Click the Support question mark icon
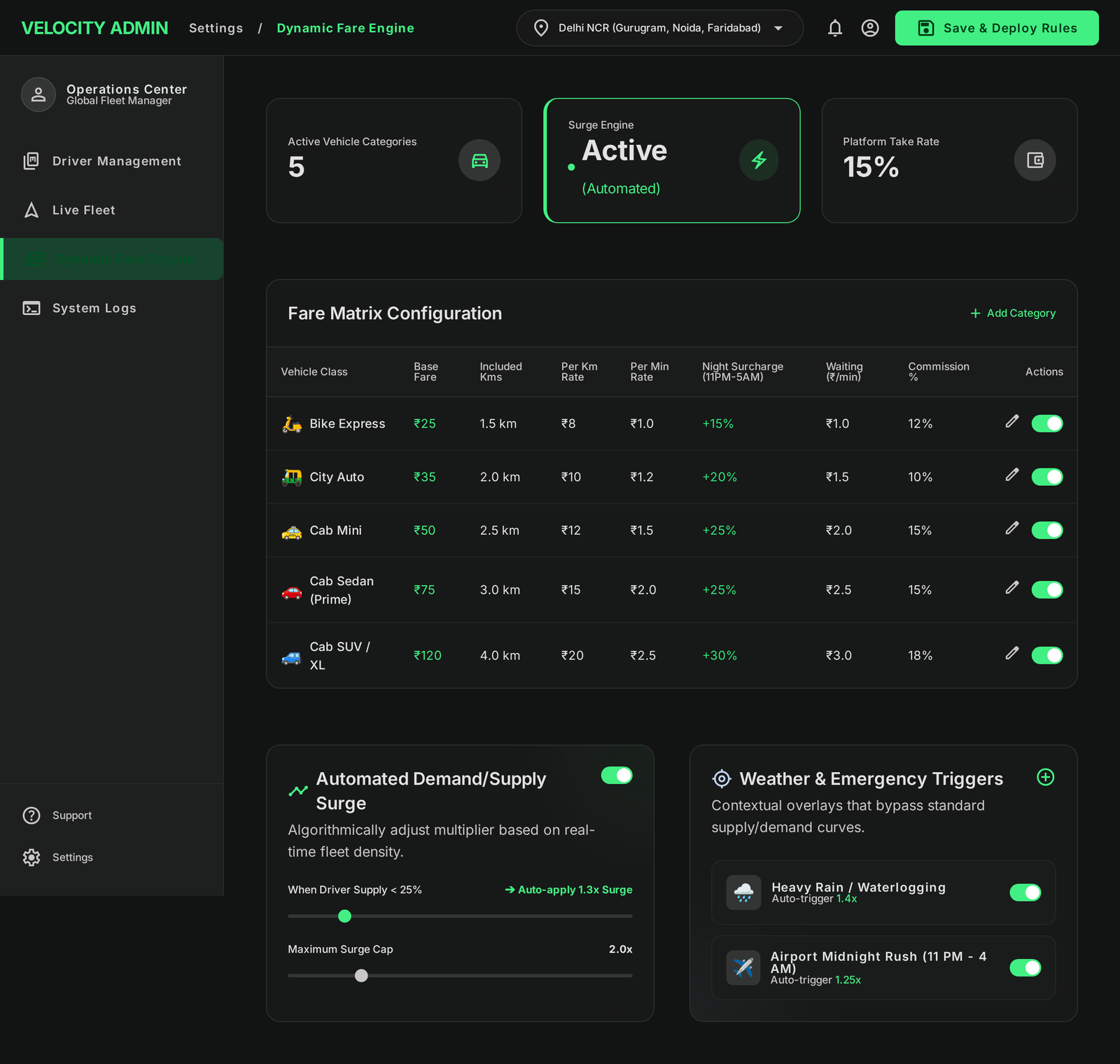The height and width of the screenshot is (1064, 1120). 31,815
